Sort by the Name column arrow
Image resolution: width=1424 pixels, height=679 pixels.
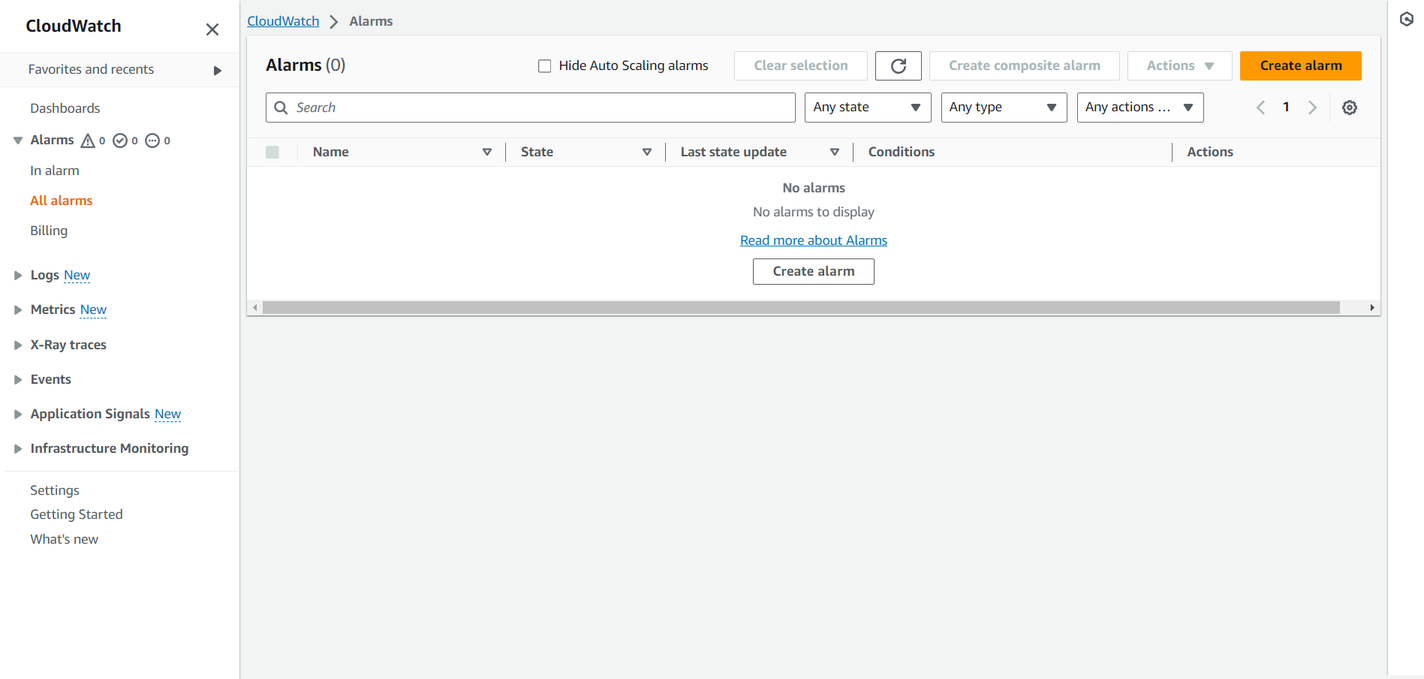pyautogui.click(x=487, y=152)
